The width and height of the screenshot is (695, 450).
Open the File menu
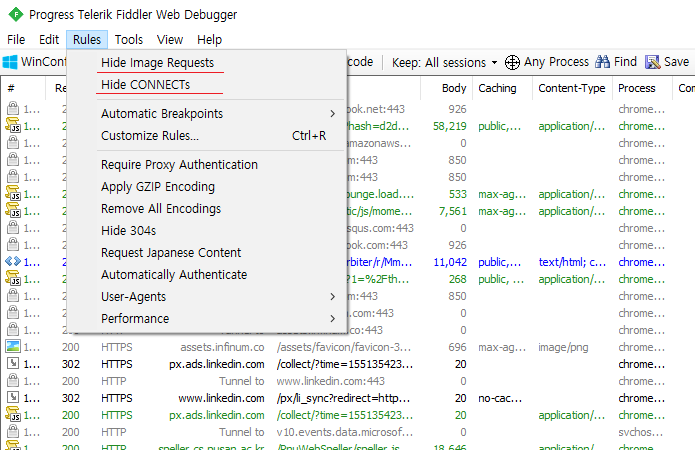[x=16, y=39]
